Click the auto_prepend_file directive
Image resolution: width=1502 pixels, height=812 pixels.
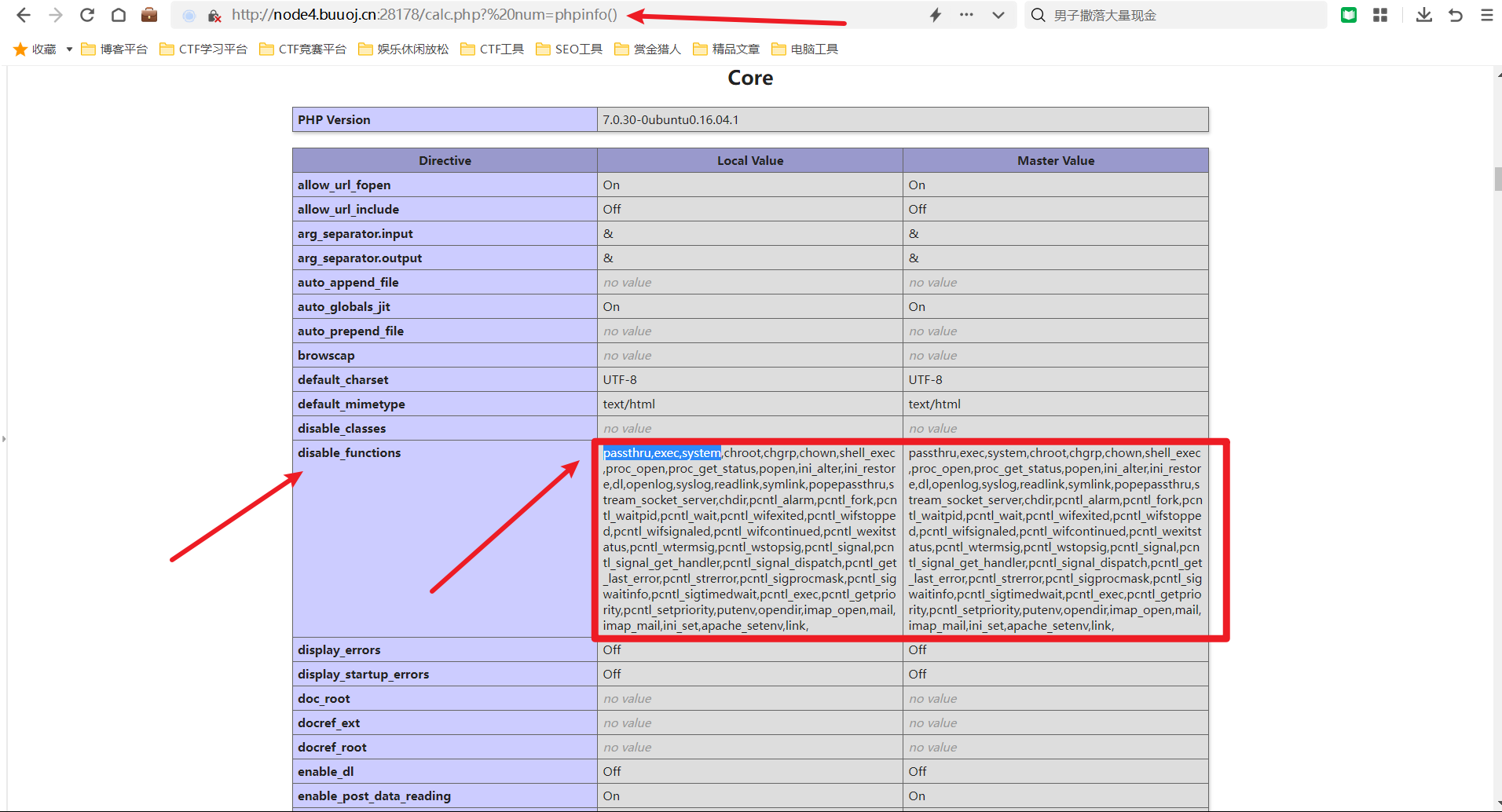point(350,331)
